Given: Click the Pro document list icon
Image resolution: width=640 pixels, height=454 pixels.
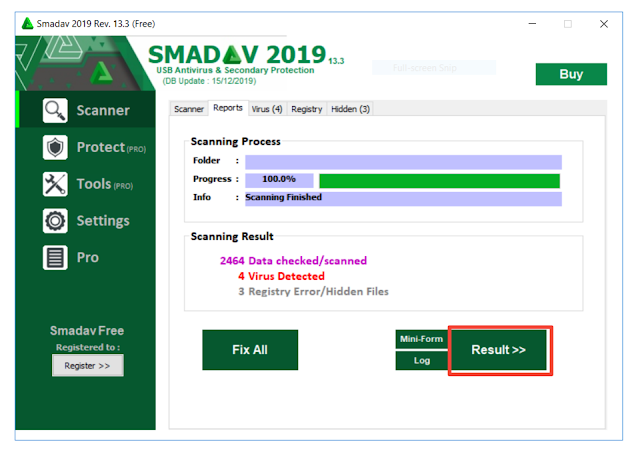Looking at the screenshot, I should [55, 258].
